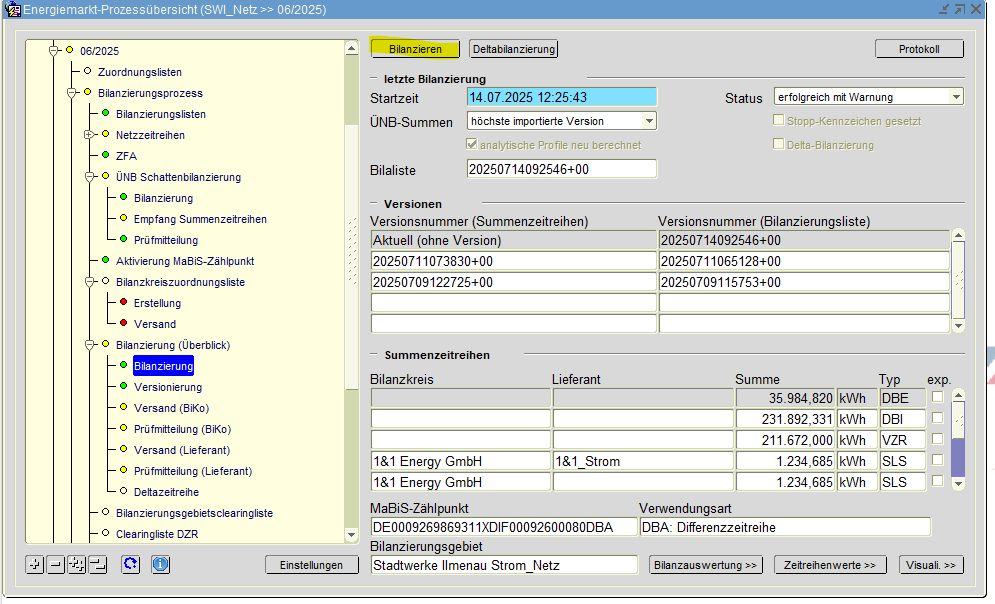Expand the Netzzeitreihen tree node
The height and width of the screenshot is (604, 995).
pyautogui.click(x=89, y=135)
